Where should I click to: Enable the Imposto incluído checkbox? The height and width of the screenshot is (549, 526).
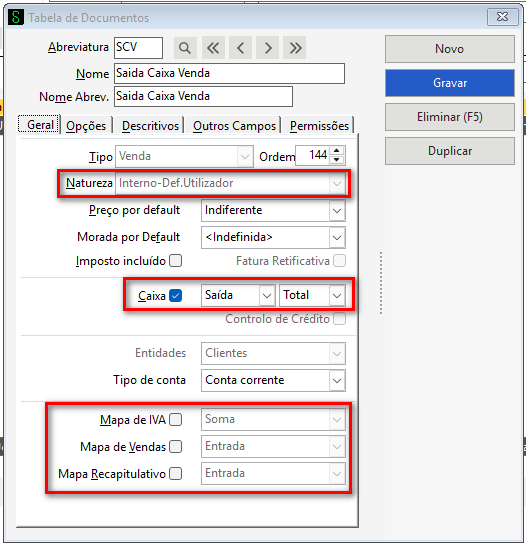[x=175, y=261]
